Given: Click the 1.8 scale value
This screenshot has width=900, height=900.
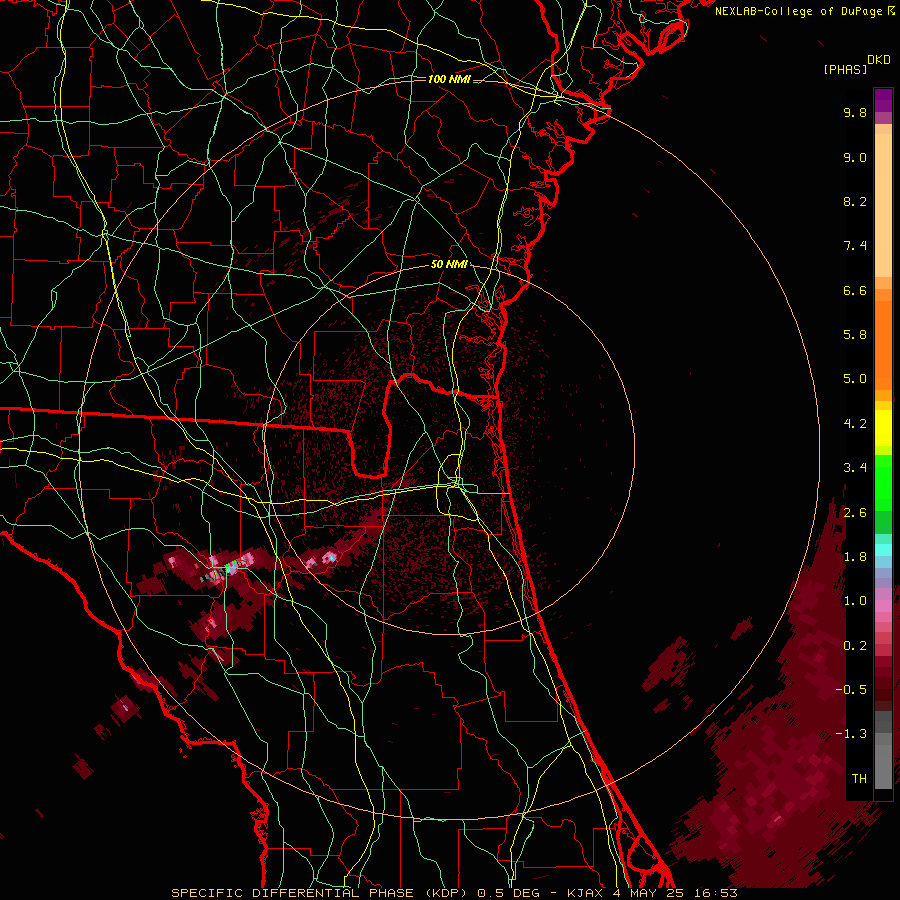Looking at the screenshot, I should [x=855, y=557].
